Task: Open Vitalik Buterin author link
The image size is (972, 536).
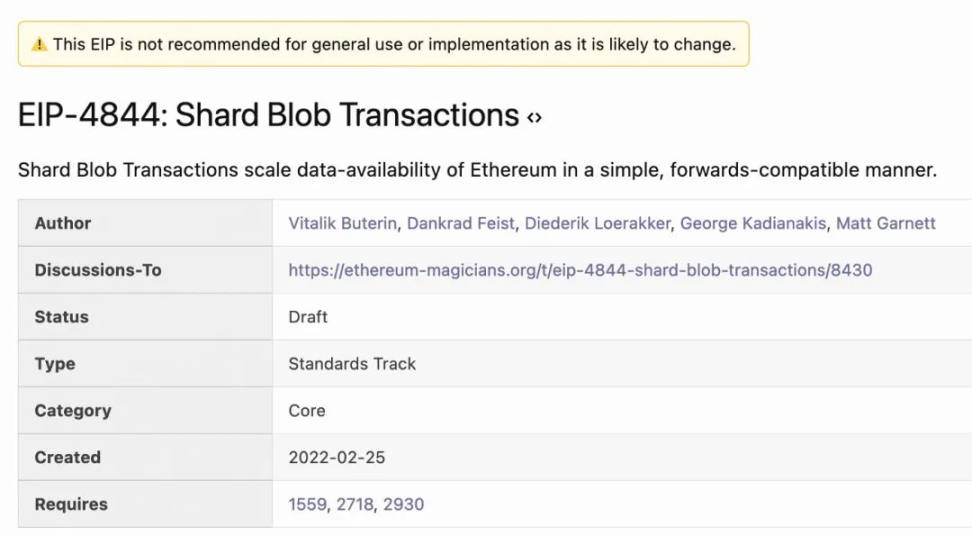Action: [342, 223]
